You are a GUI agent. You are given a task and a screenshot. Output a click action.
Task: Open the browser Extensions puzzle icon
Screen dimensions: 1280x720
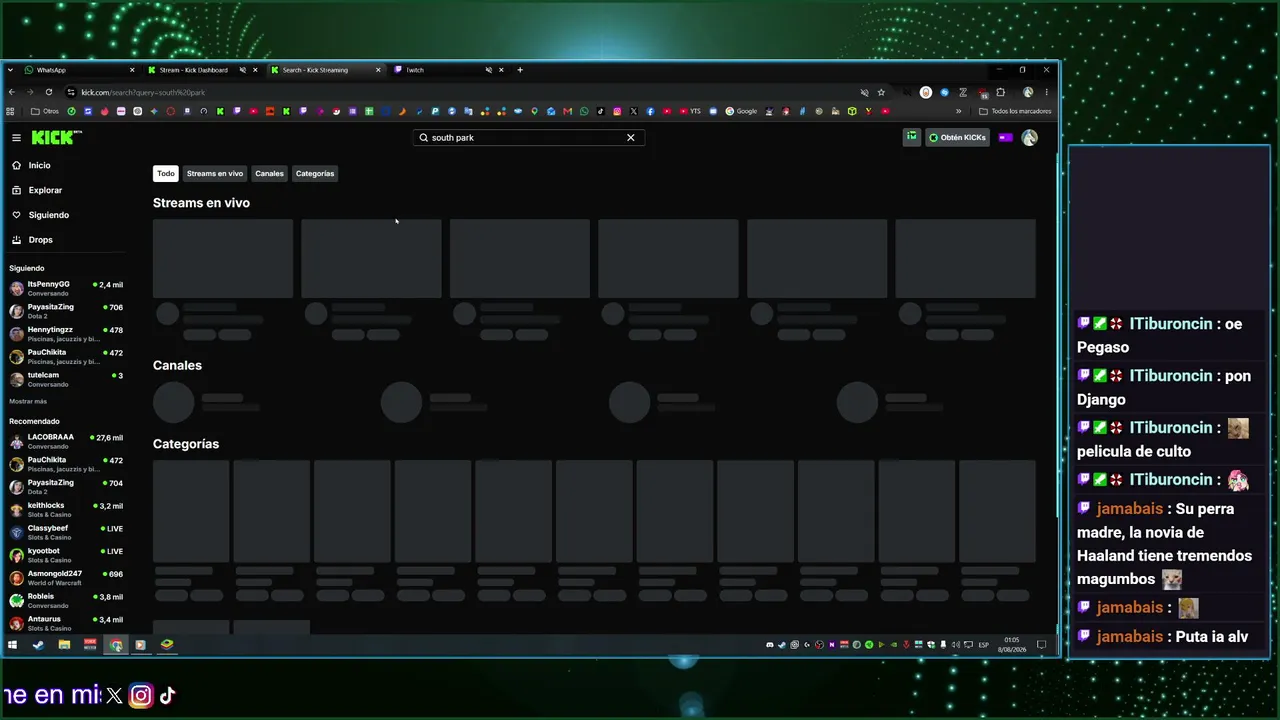pos(1000,92)
